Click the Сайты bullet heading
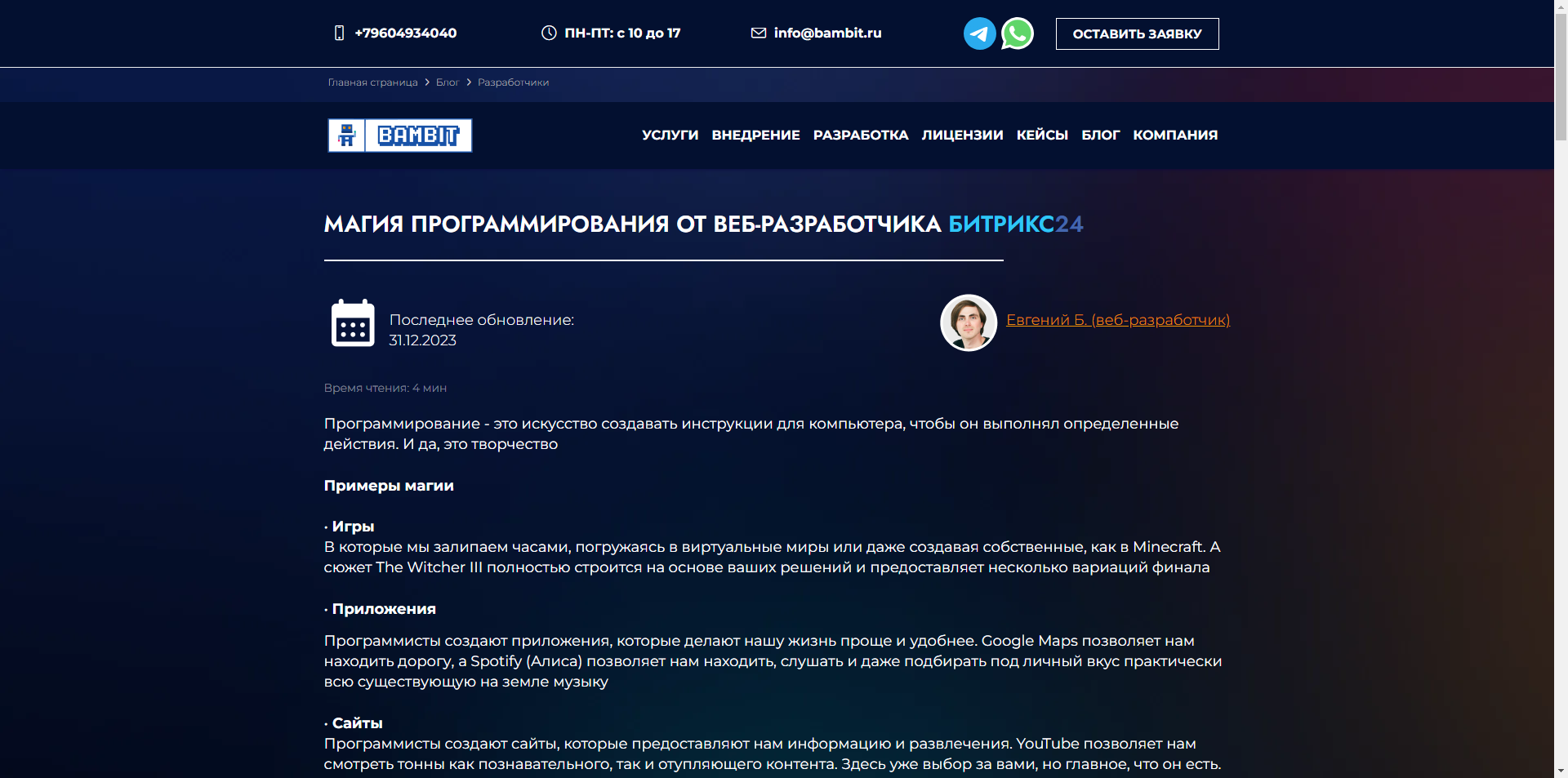Viewport: 1568px width, 778px height. pos(357,723)
